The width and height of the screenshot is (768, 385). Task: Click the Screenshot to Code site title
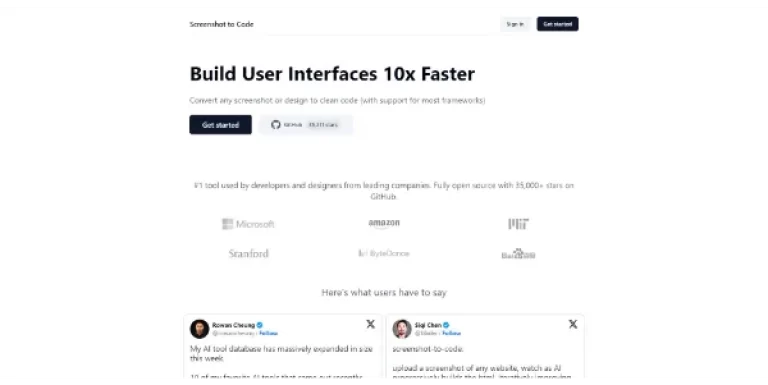pyautogui.click(x=221, y=24)
